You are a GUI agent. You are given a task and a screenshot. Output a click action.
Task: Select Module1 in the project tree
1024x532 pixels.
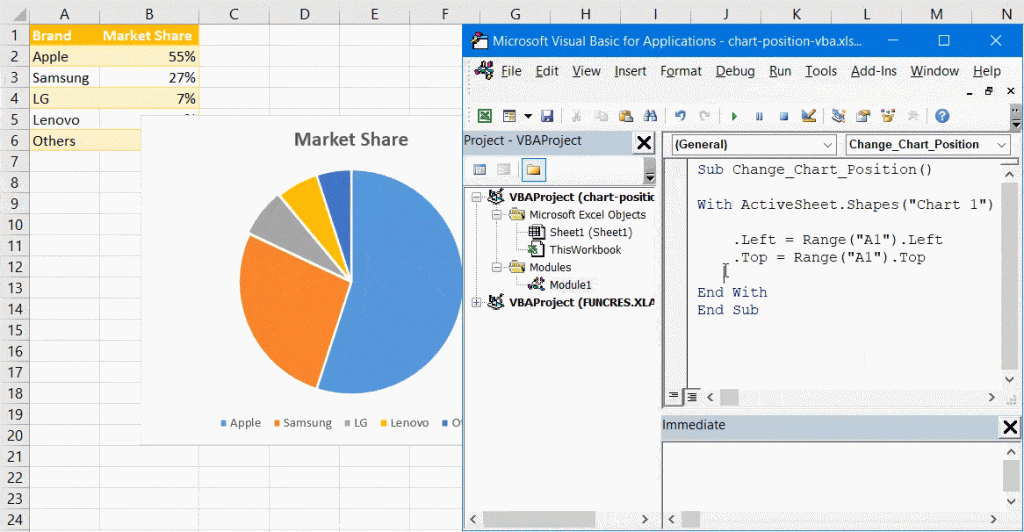pos(570,285)
